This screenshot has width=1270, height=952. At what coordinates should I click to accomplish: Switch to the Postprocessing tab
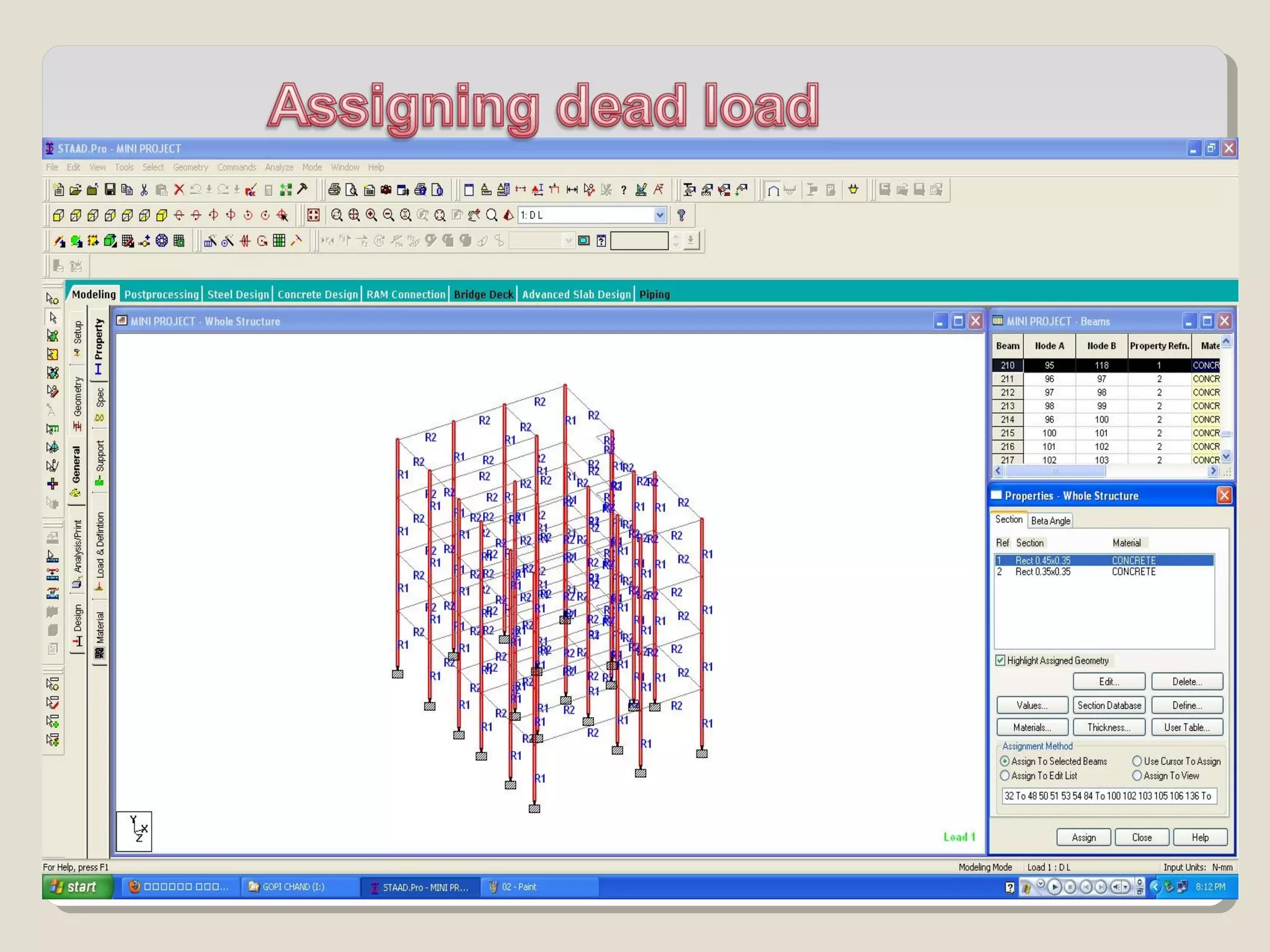(x=161, y=294)
